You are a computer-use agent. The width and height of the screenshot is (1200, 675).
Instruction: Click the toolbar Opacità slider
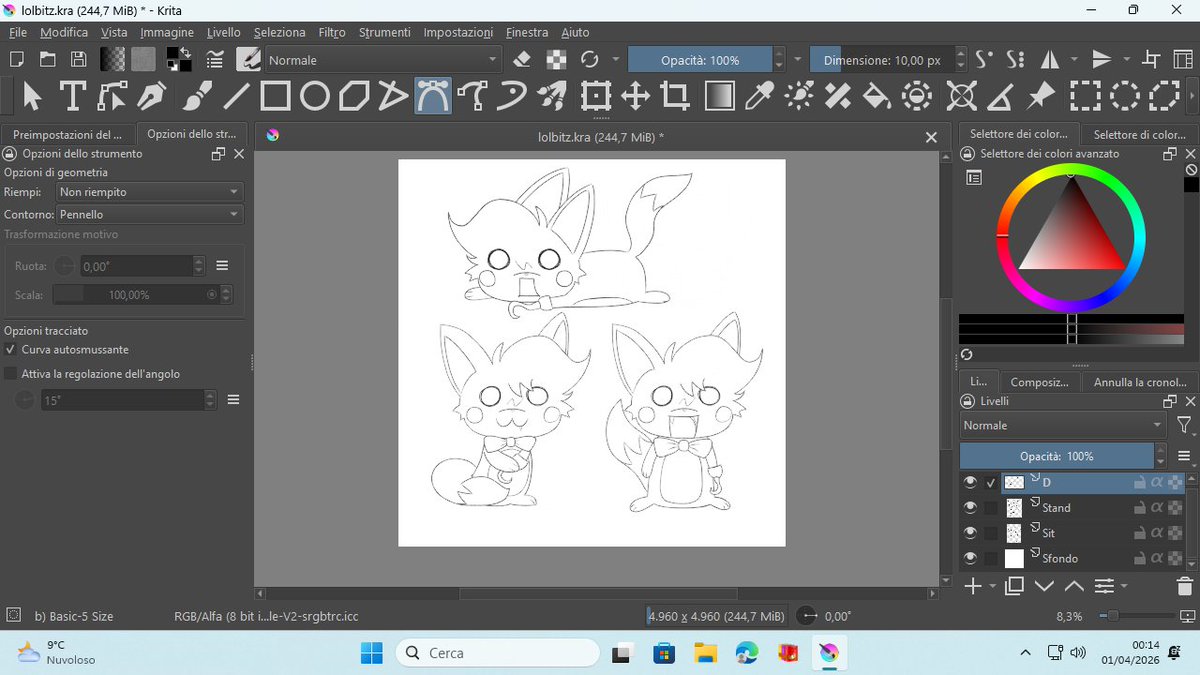pos(700,60)
